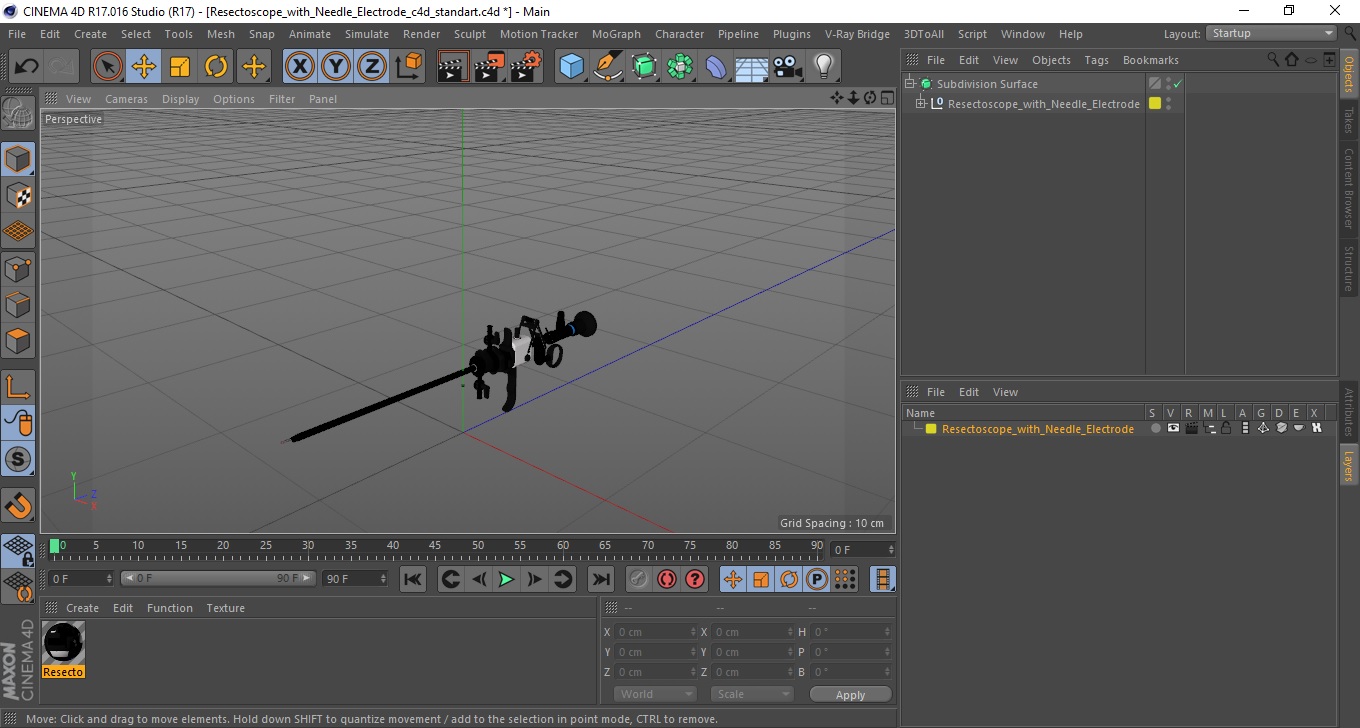
Task: Activate the Scale tool
Action: point(180,67)
